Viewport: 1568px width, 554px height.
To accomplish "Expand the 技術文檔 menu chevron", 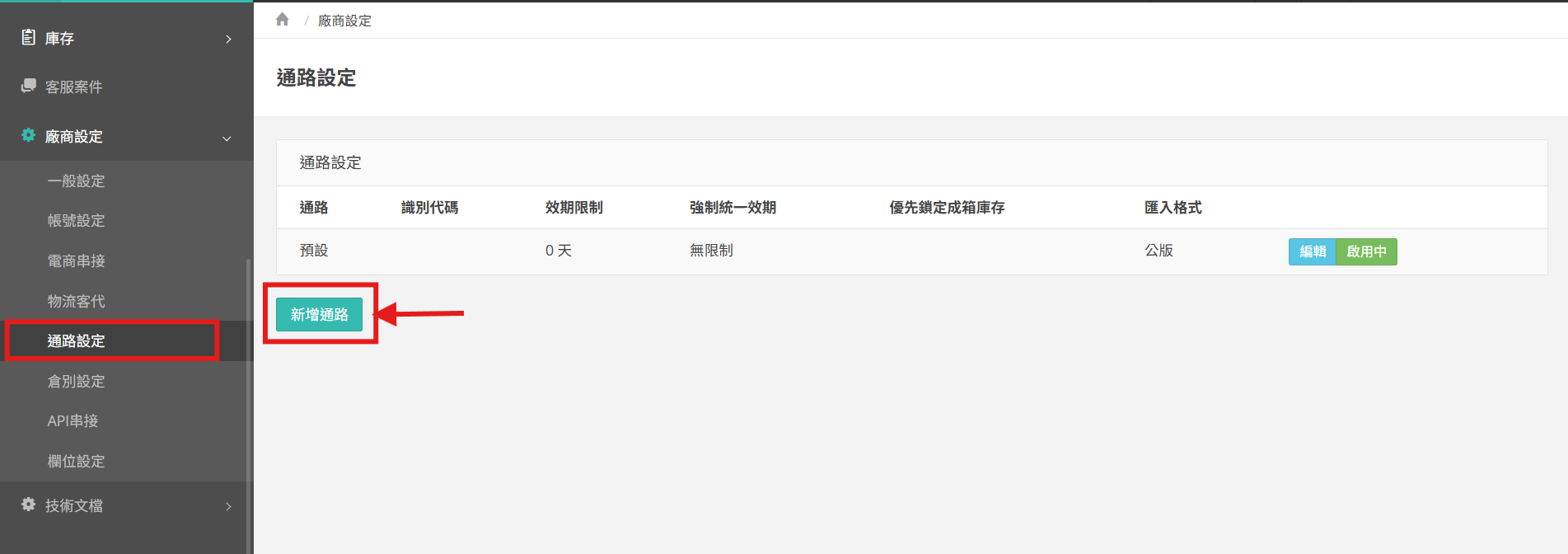I will (228, 506).
